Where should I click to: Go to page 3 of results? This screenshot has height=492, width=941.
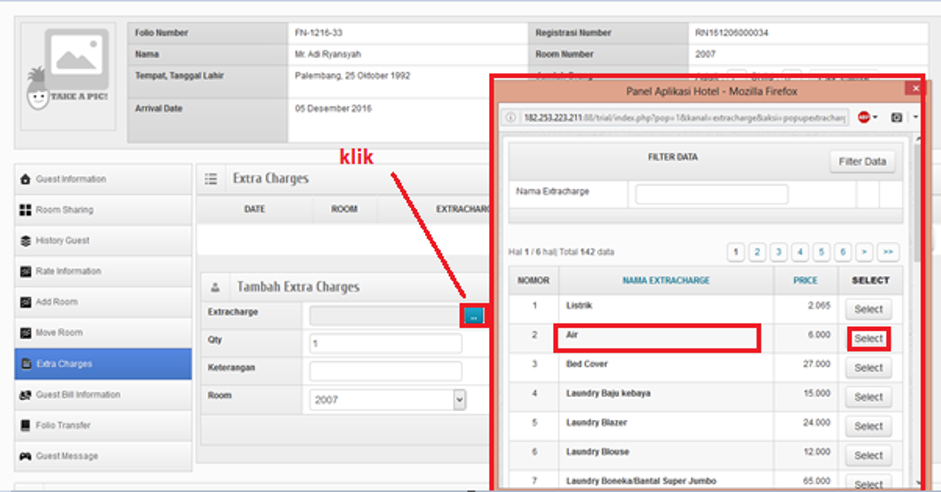tap(779, 252)
